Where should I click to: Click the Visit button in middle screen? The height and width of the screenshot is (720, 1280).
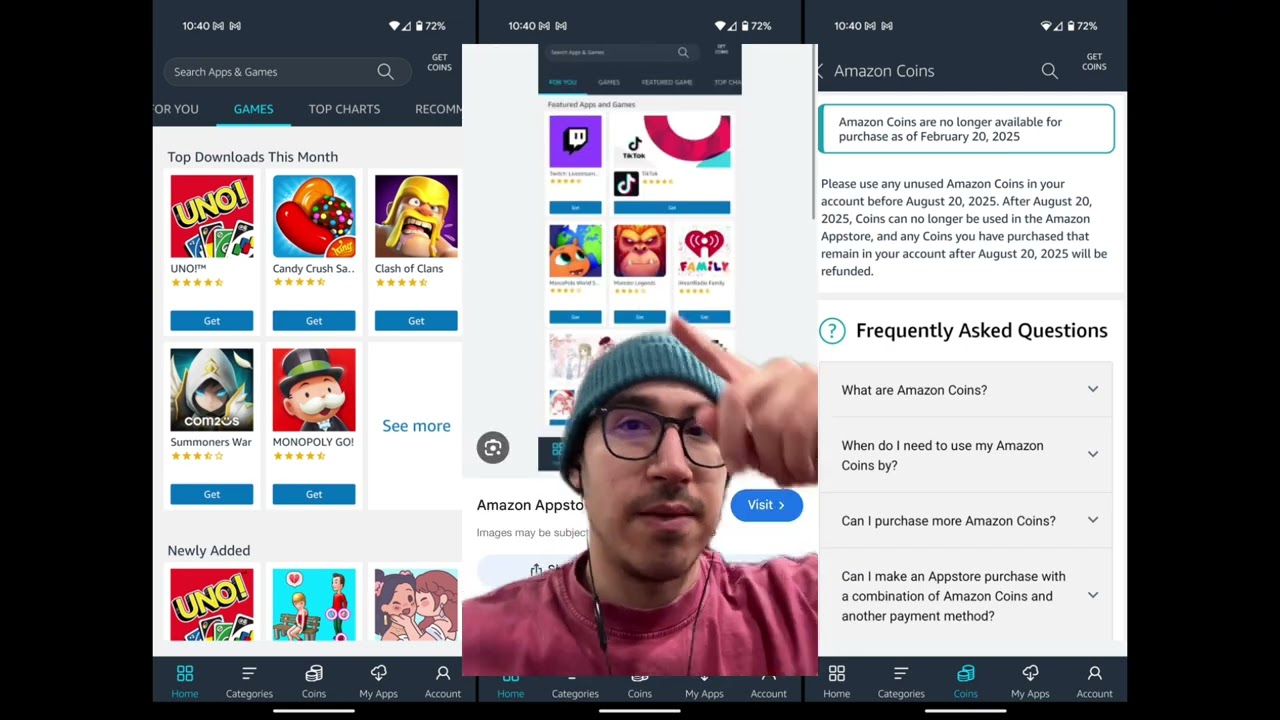point(766,505)
